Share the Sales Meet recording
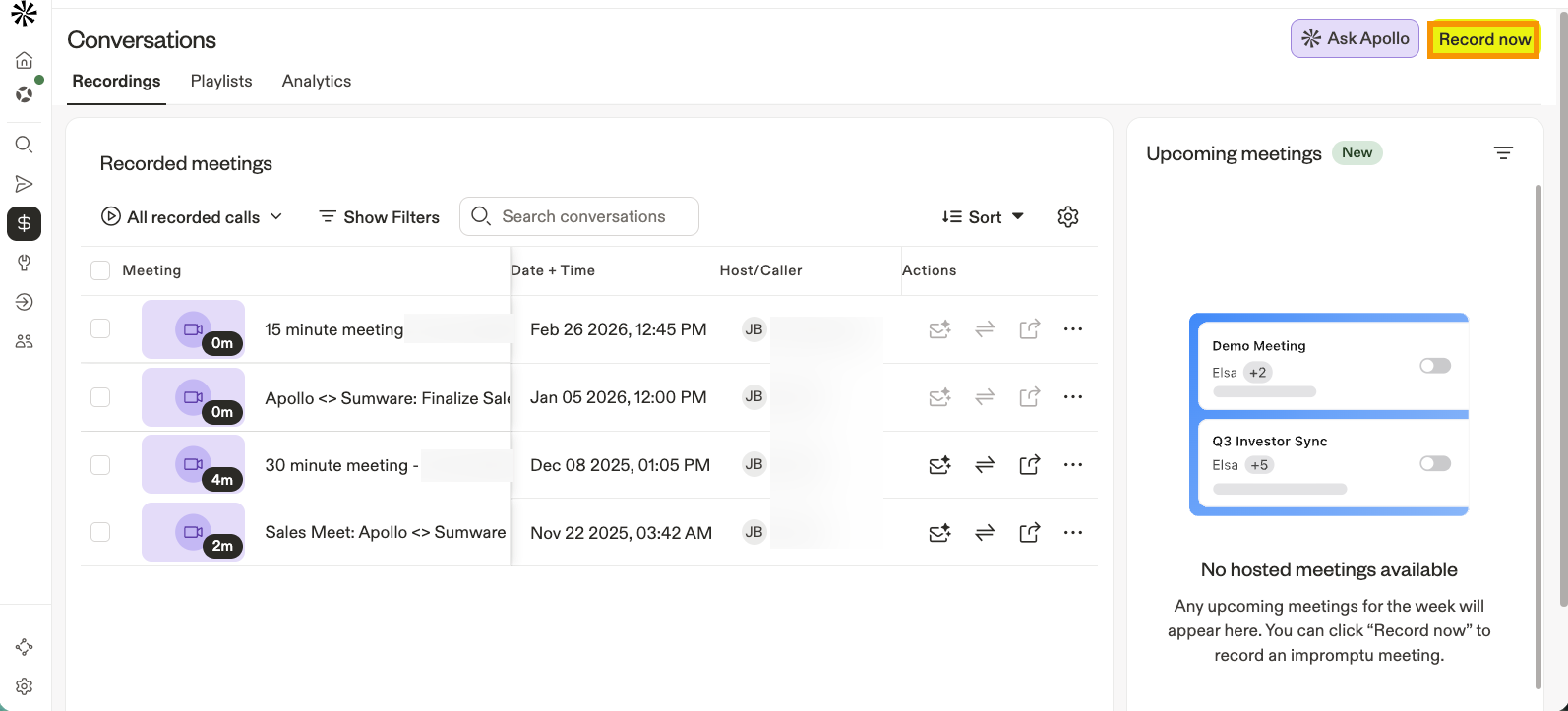 [x=1029, y=533]
